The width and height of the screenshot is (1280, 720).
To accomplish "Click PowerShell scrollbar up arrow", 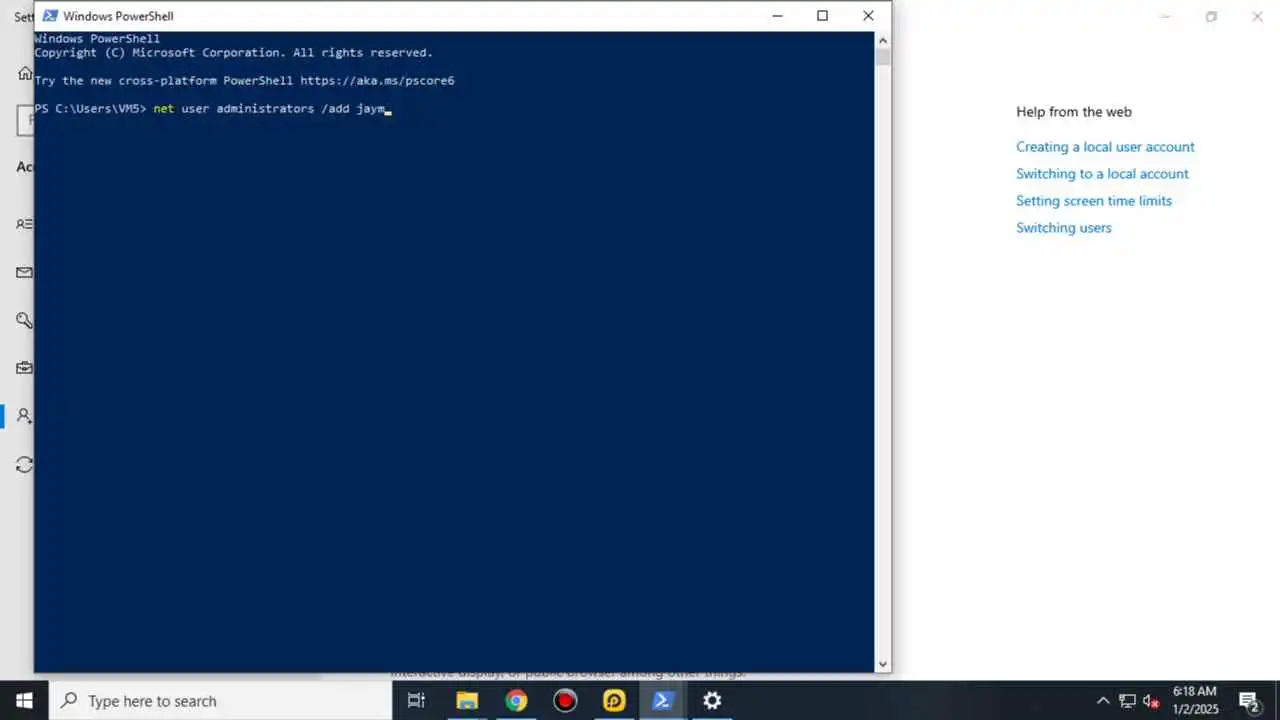I will click(883, 40).
